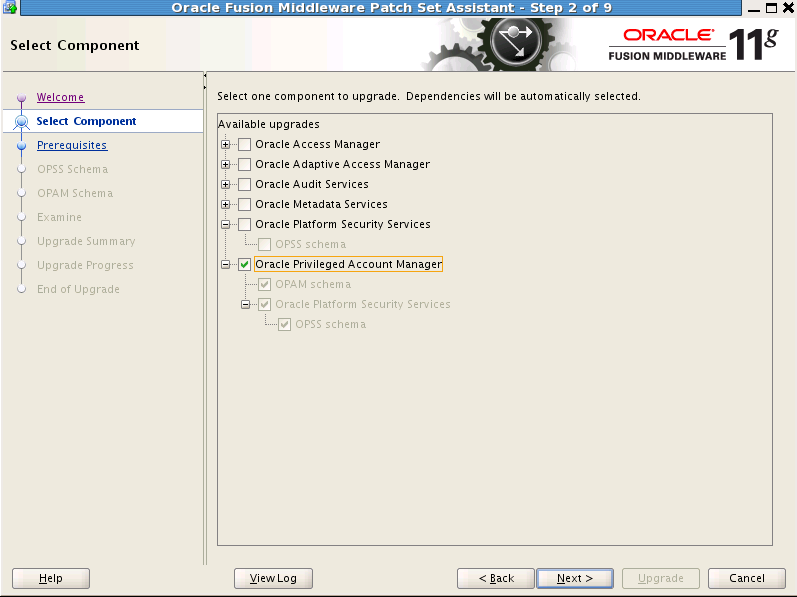Viewport: 797px width, 597px height.
Task: Open the Prerequisites step link
Action: [72, 145]
